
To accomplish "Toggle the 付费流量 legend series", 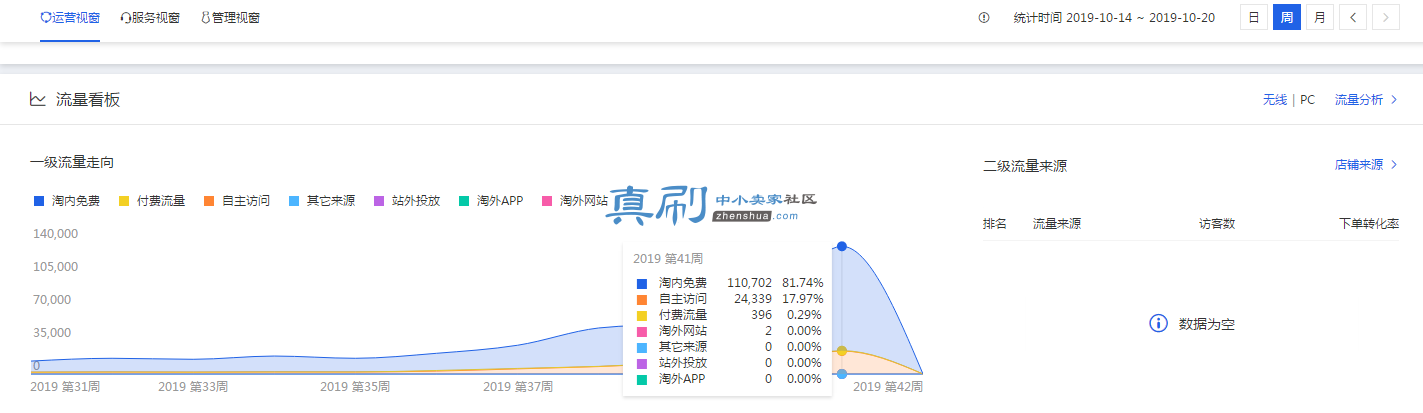I will coord(152,201).
